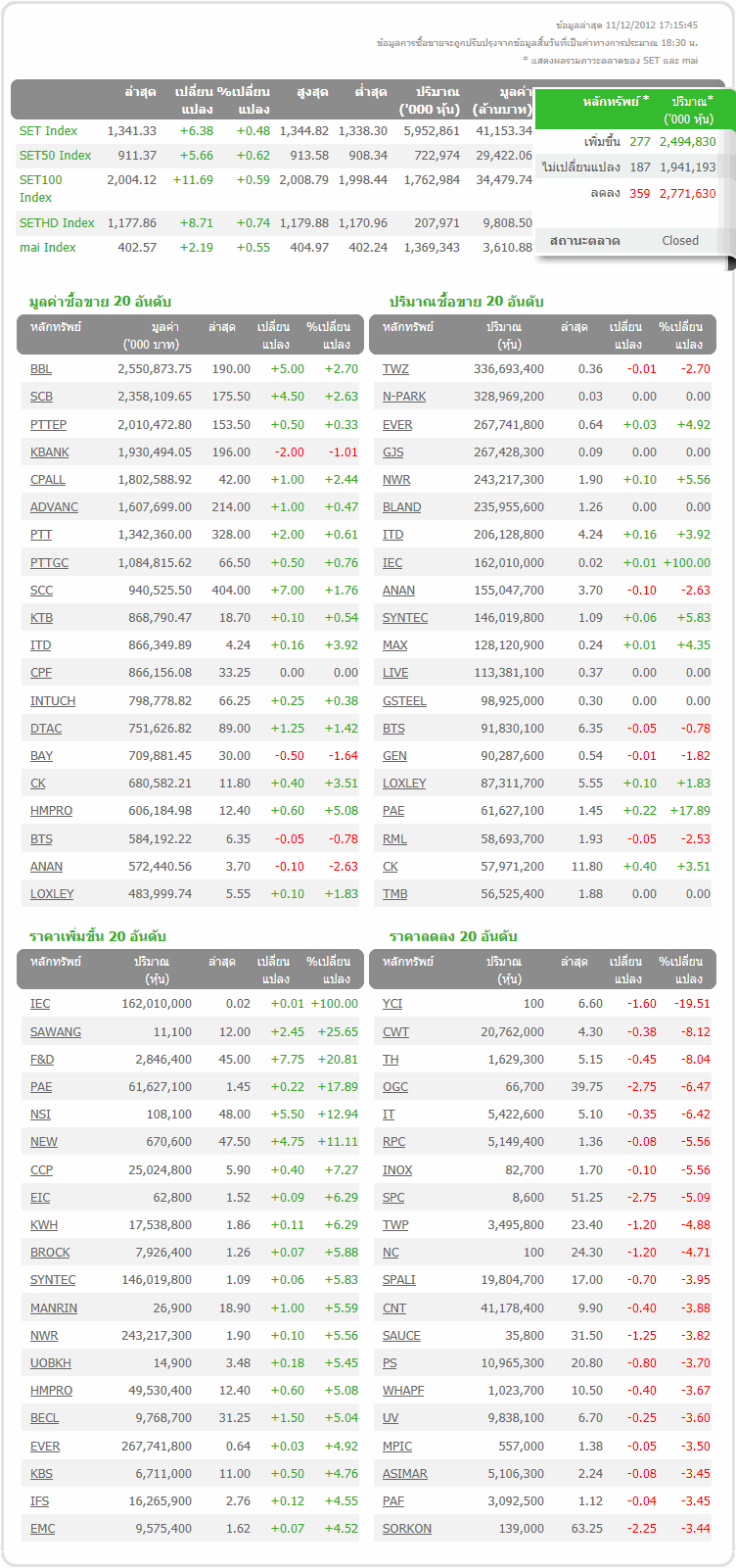Open the DTAC stock link

pos(46,728)
